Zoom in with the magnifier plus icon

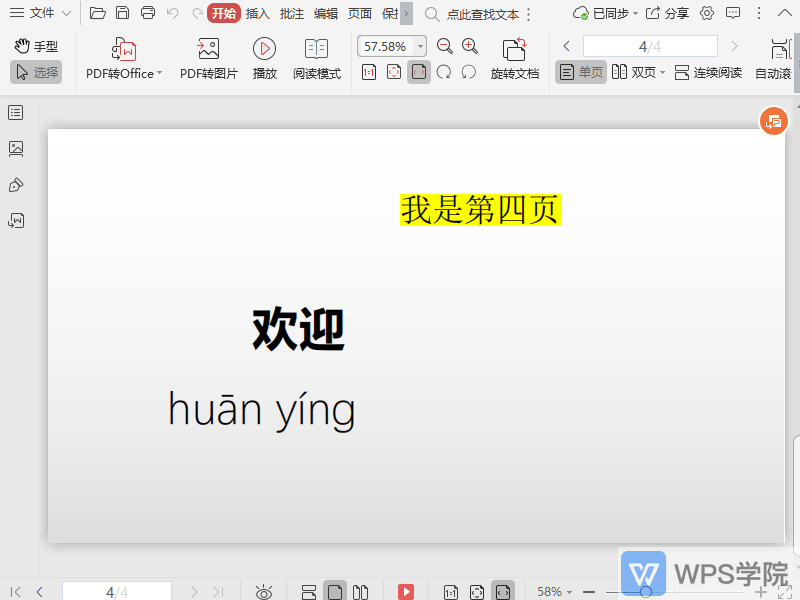pos(469,45)
